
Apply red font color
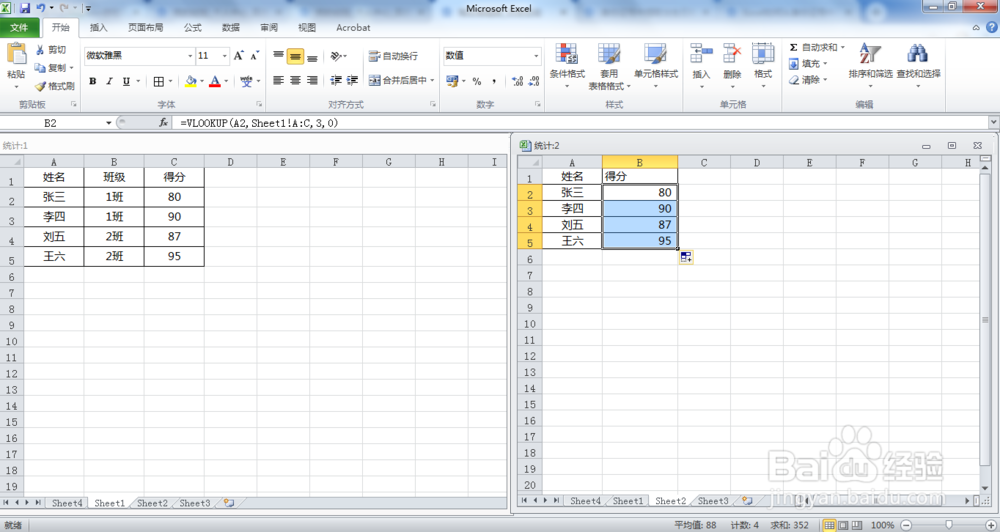point(215,81)
